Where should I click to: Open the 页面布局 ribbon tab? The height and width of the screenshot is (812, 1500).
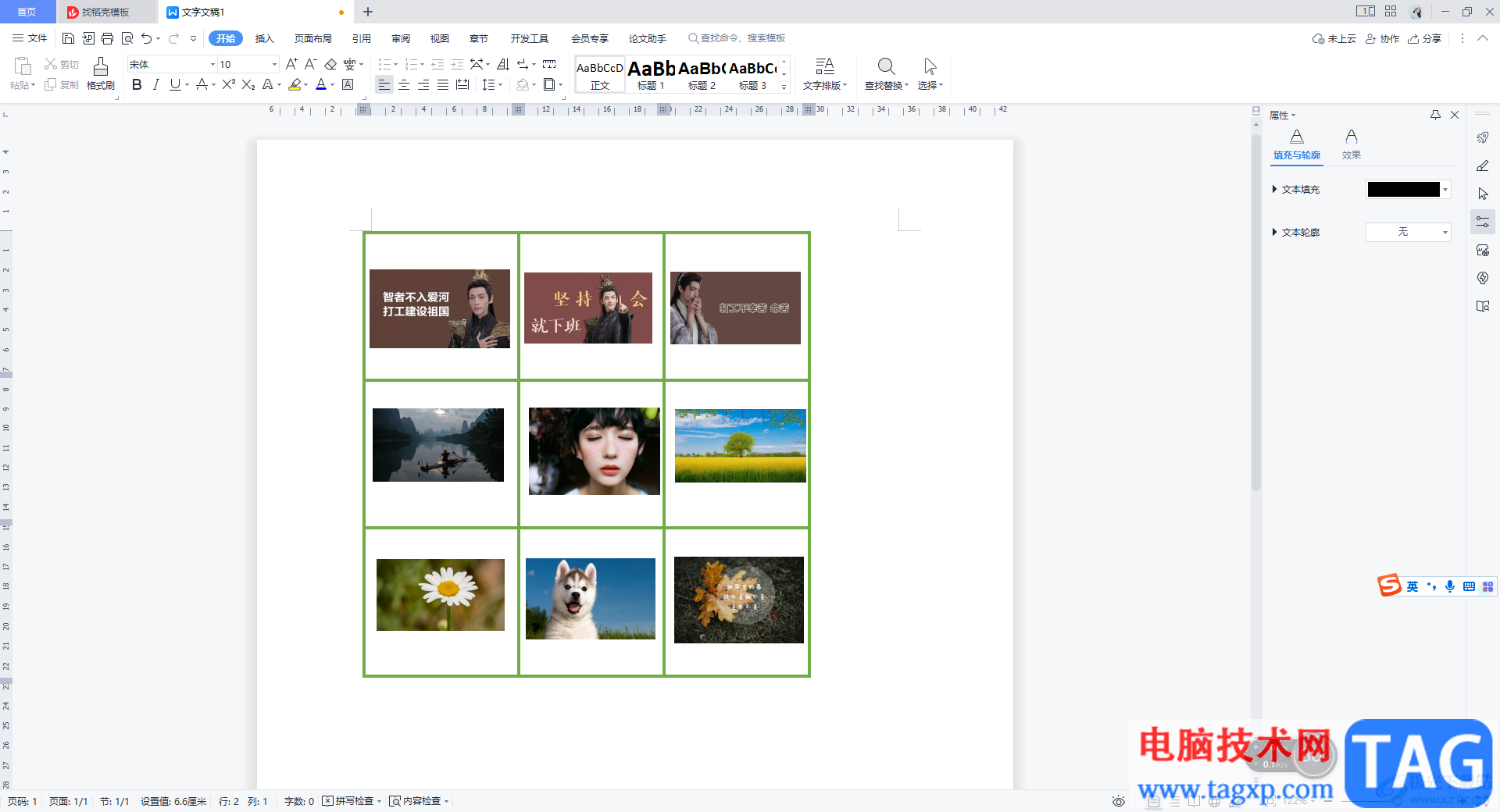(313, 38)
